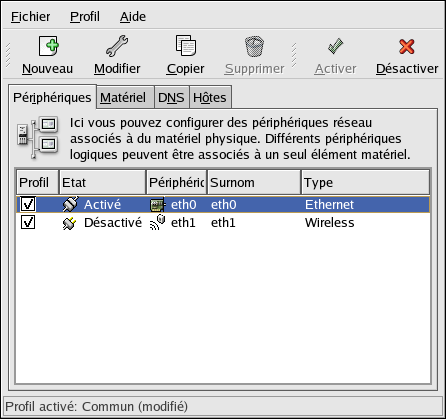Click the eth0 network card icon
Image resolution: width=446 pixels, height=419 pixels.
(x=158, y=205)
